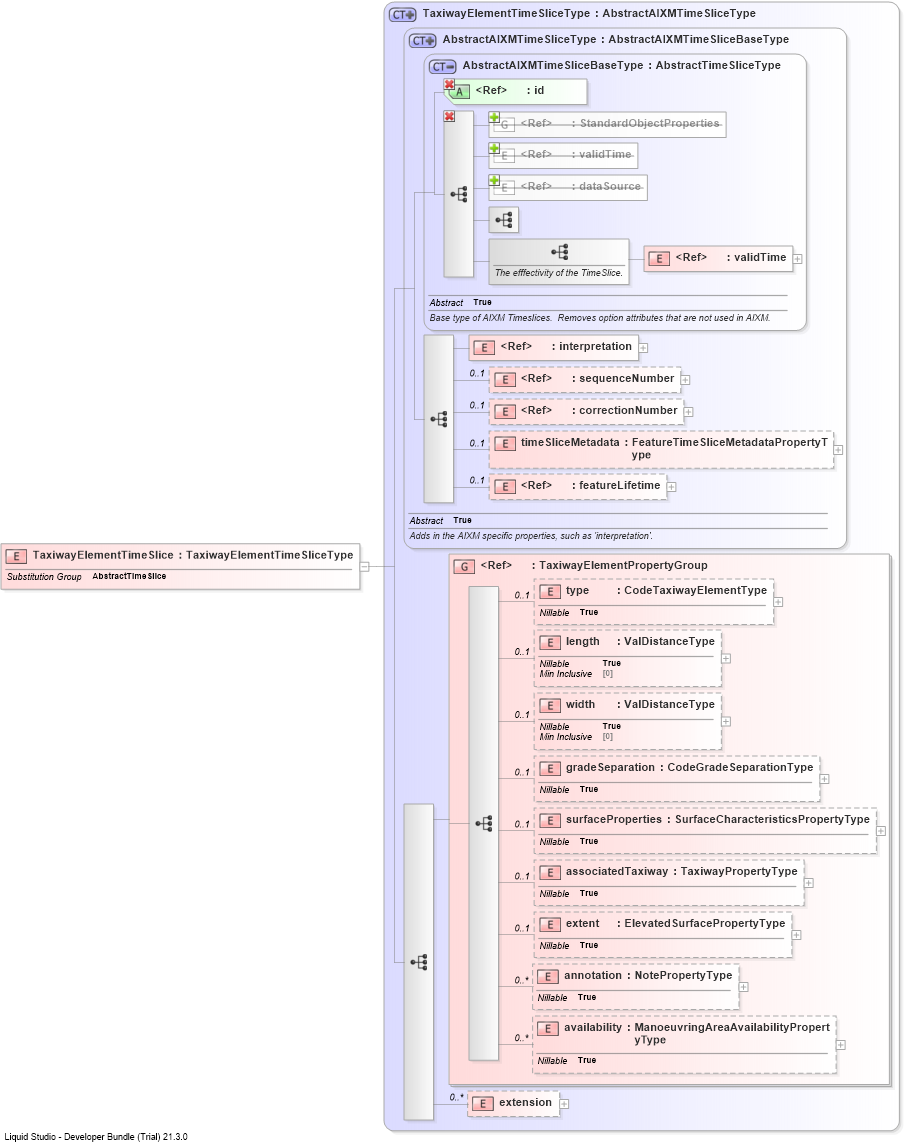The width and height of the screenshot is (904, 1142).
Task: Click the E icon beside featureLifetime
Action: pyautogui.click(x=505, y=487)
